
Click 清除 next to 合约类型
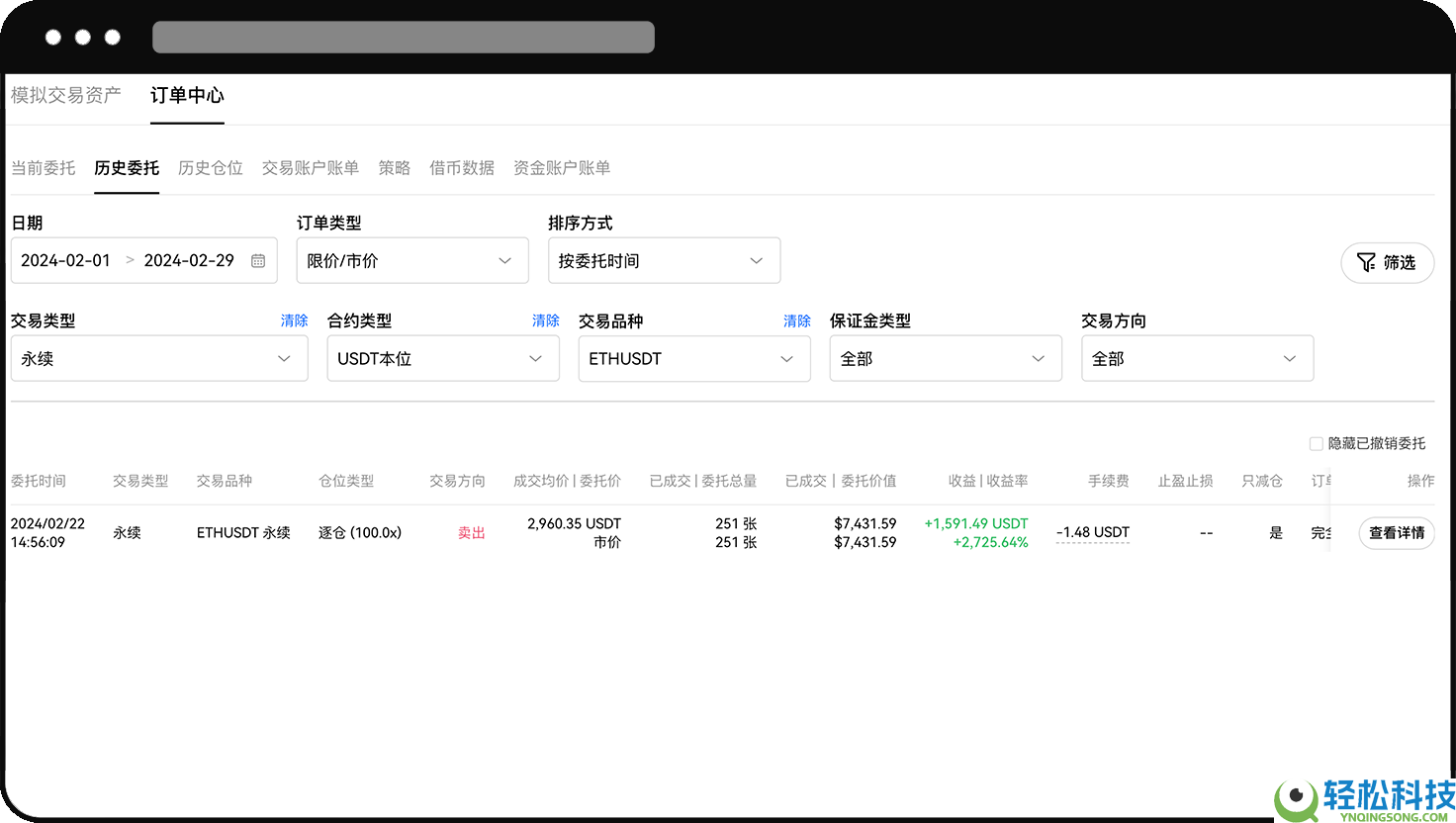point(545,320)
